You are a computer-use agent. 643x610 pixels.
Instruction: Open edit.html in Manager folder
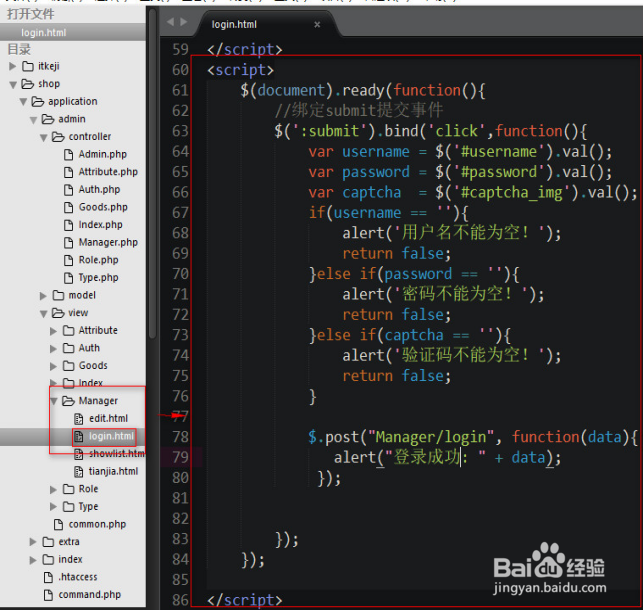(108, 418)
